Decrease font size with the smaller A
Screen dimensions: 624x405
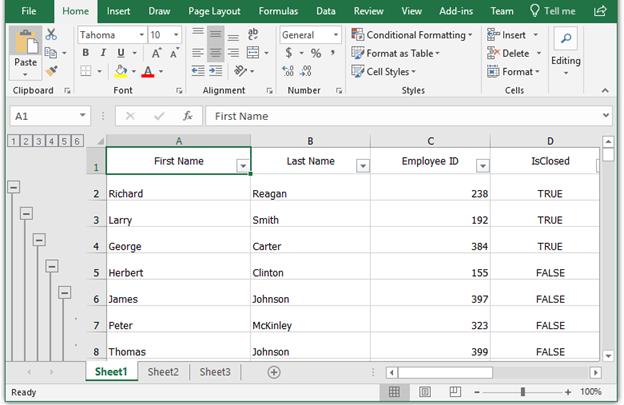click(x=174, y=53)
